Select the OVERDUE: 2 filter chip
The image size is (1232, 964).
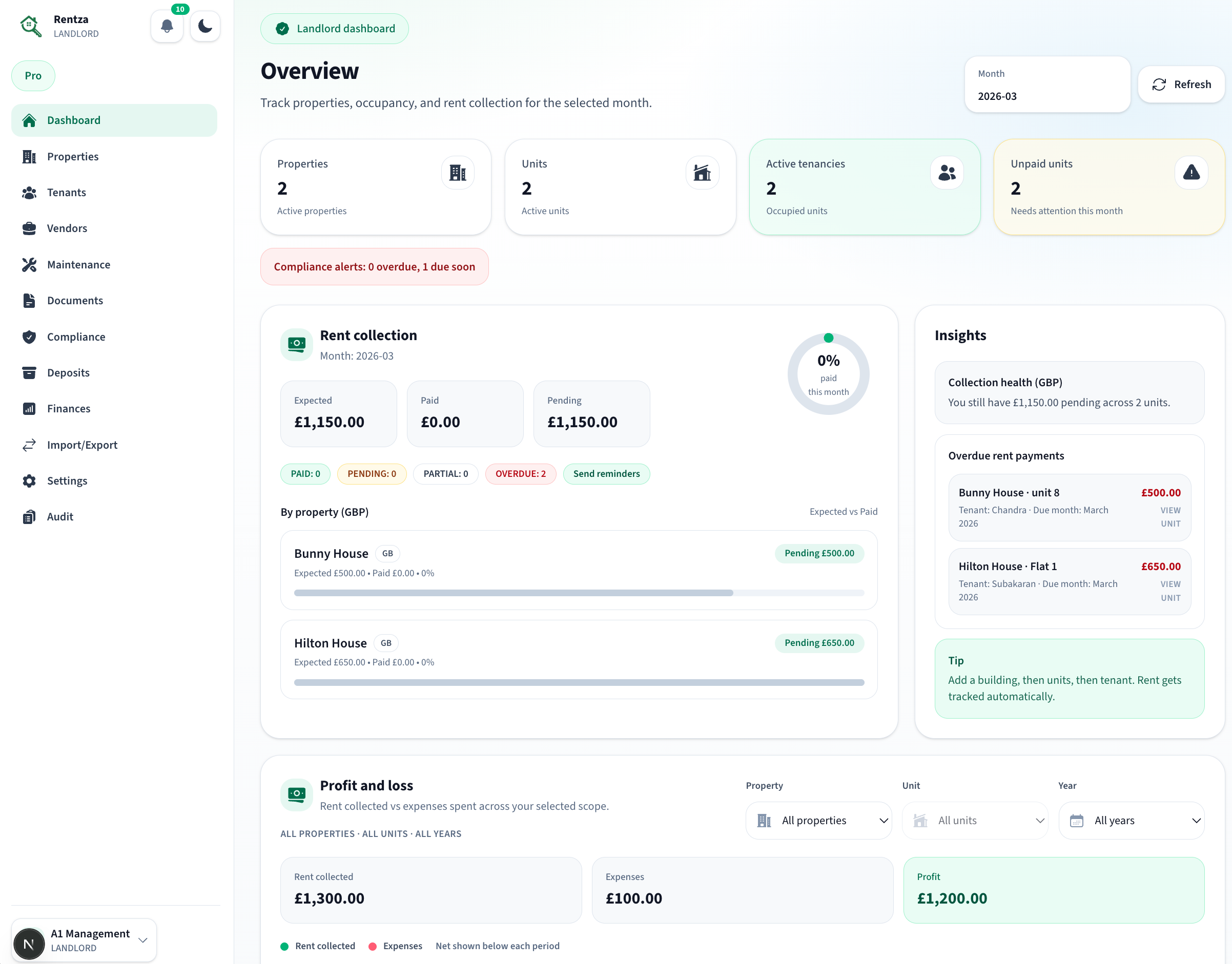click(521, 473)
